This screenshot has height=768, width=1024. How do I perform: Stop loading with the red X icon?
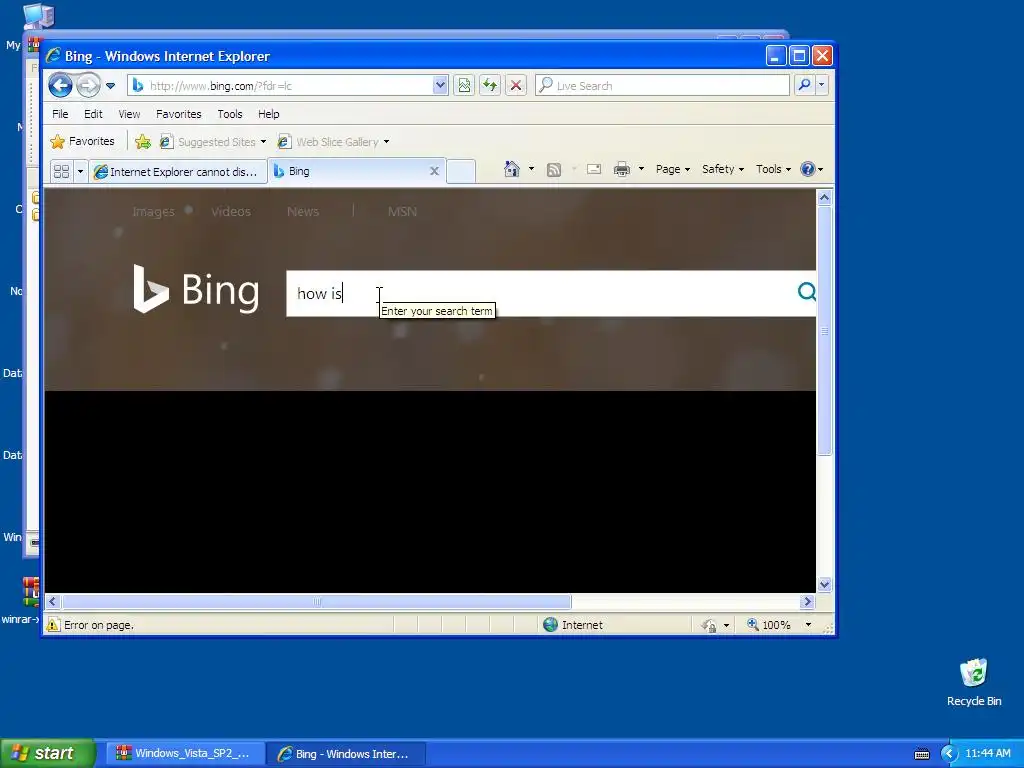pos(516,85)
